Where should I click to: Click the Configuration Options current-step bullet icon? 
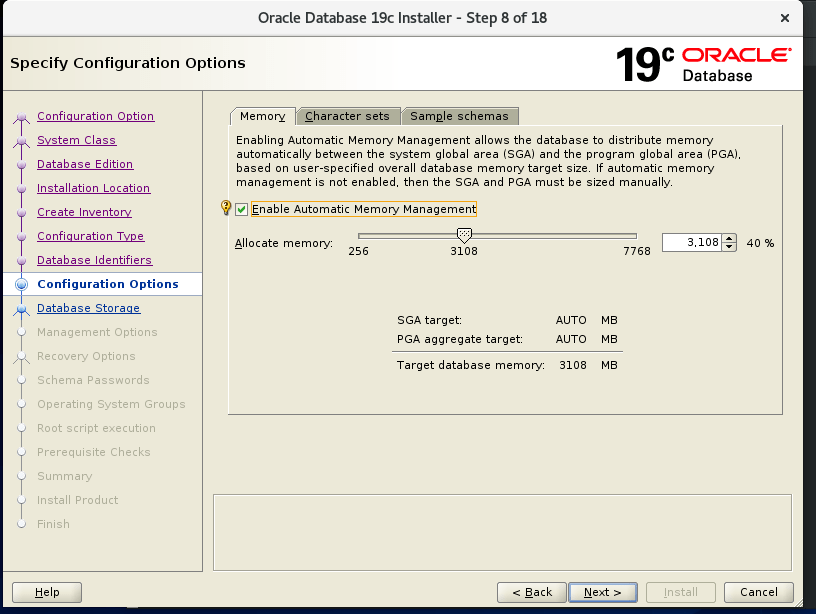21,284
